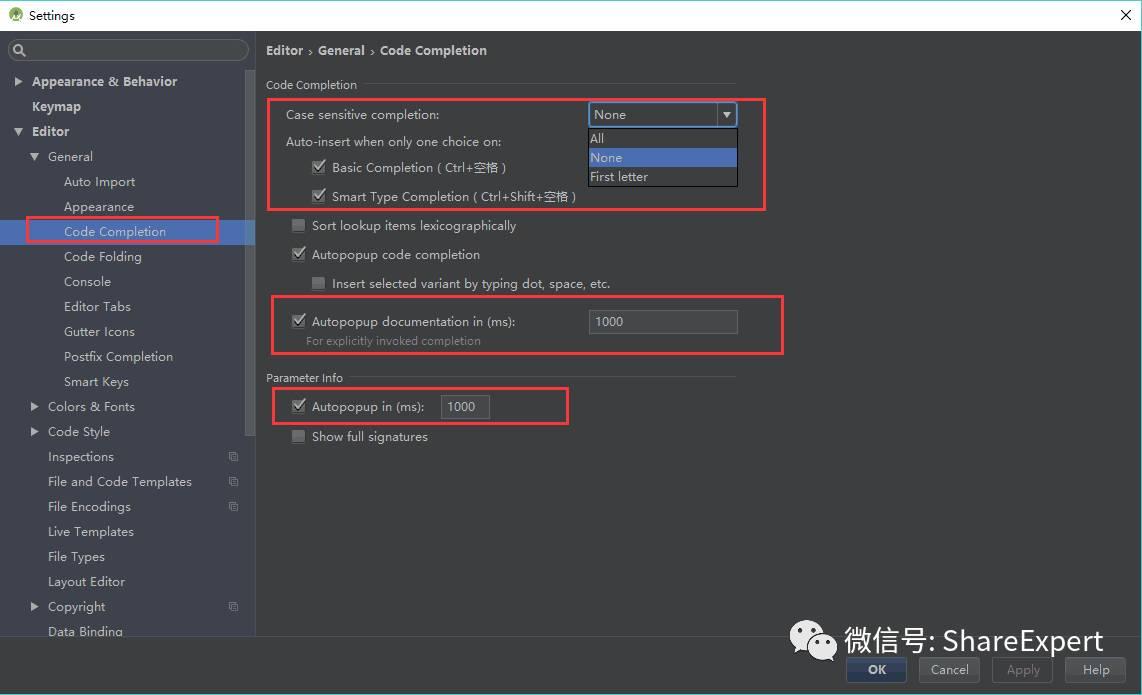
Task: Click the Help button
Action: coord(1095,670)
